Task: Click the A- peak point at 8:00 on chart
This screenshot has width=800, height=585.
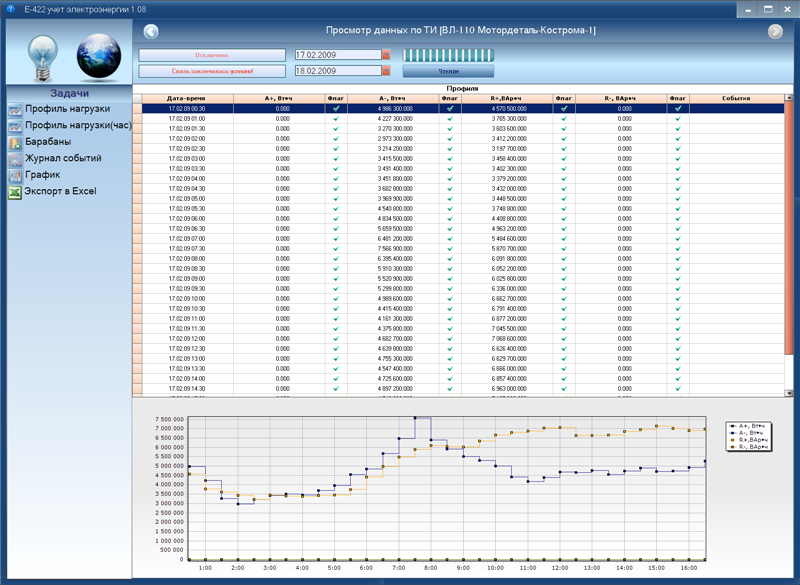Action: (415, 418)
